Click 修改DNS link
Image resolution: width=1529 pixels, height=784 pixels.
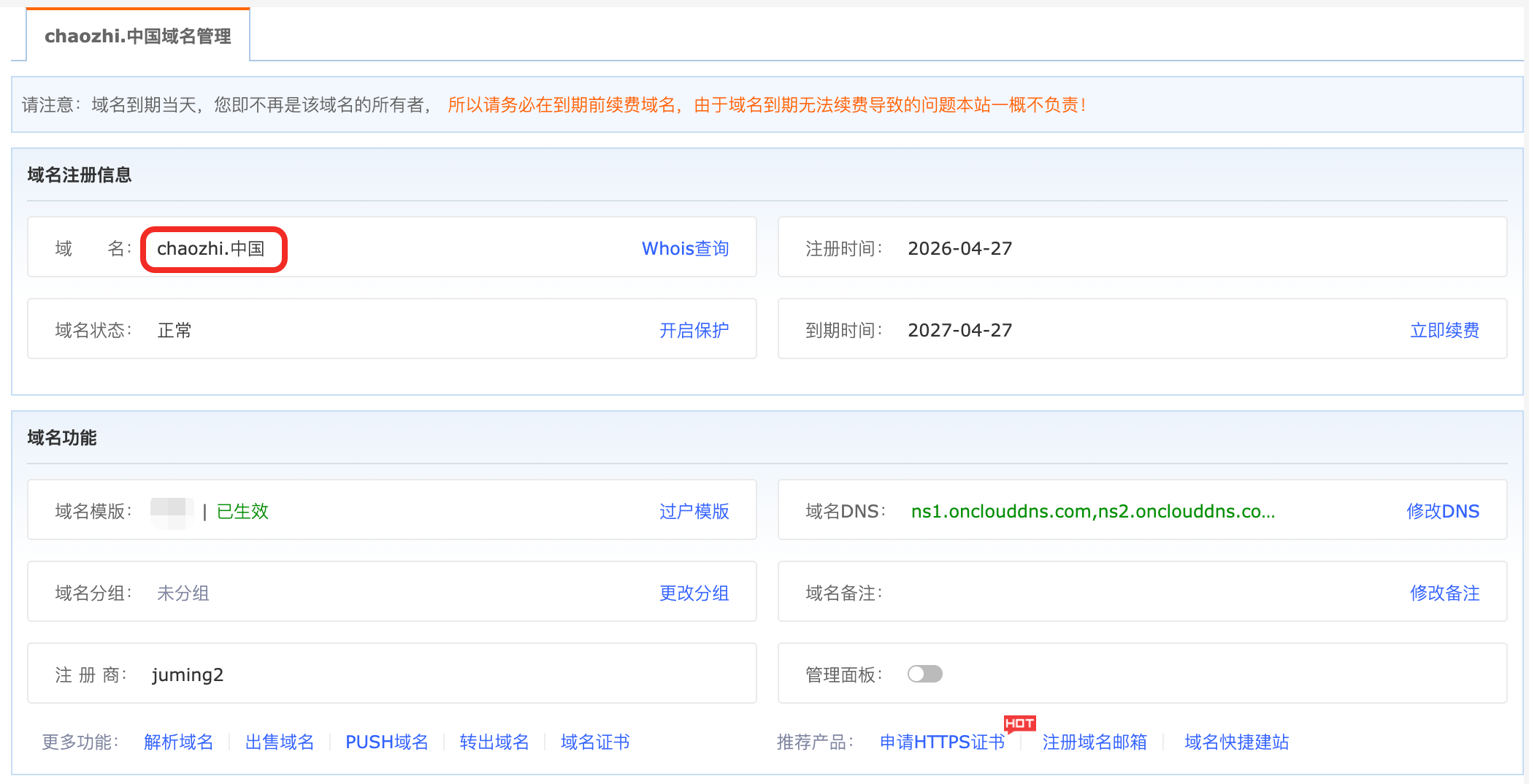tap(1443, 512)
